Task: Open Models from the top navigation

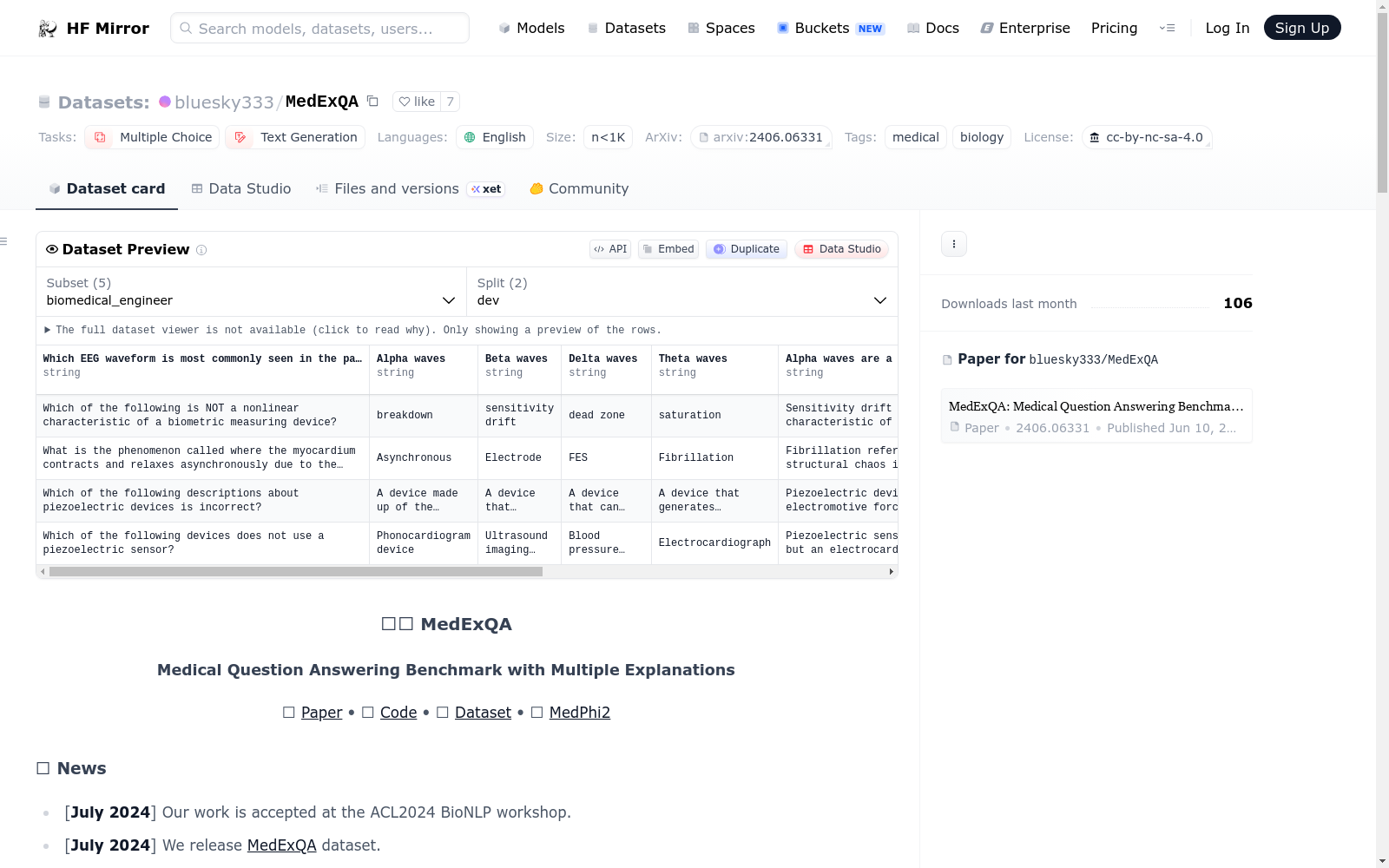Action: pos(531,28)
